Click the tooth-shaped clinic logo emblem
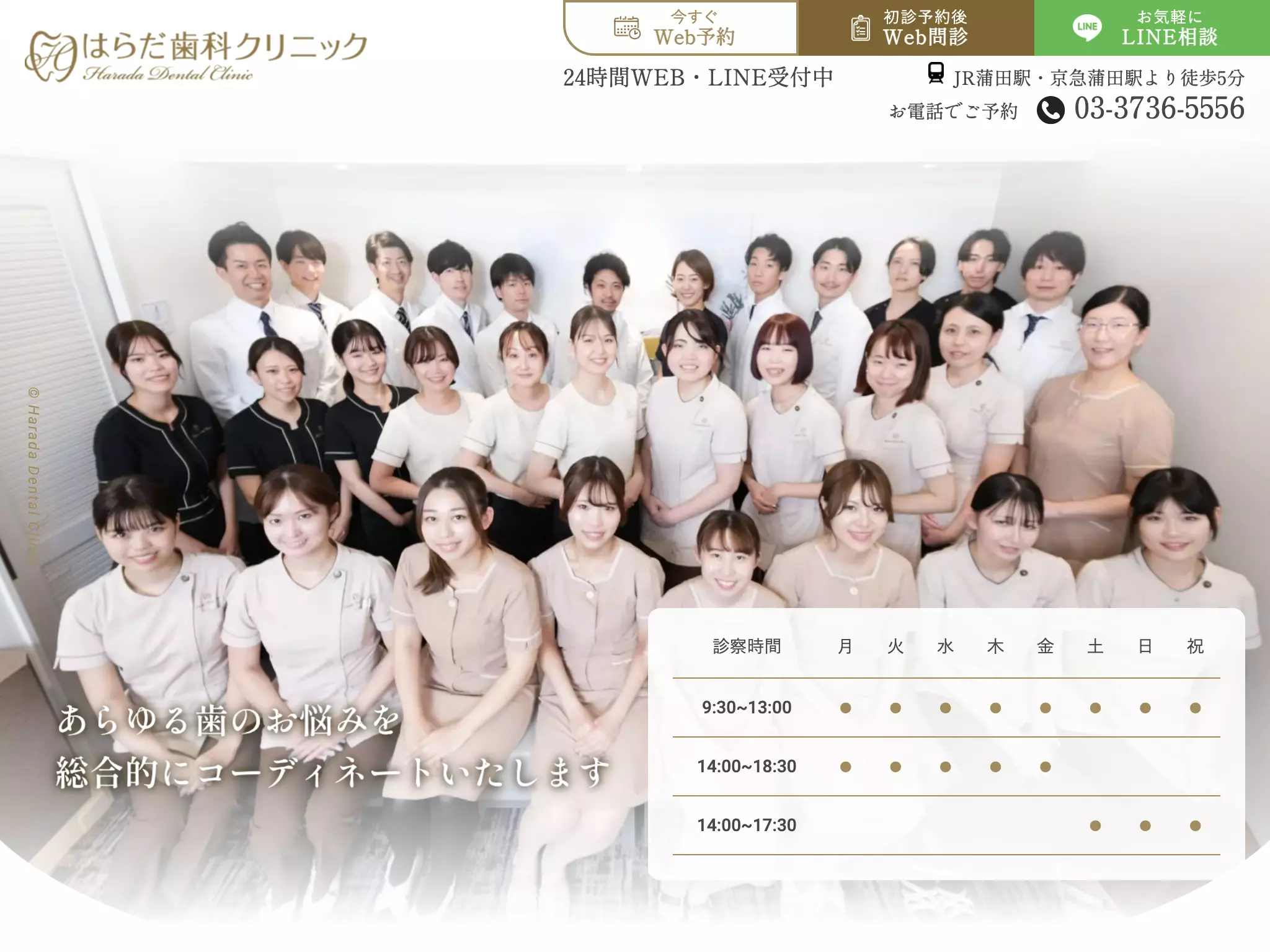Viewport: 1270px width, 952px height. pos(51,56)
